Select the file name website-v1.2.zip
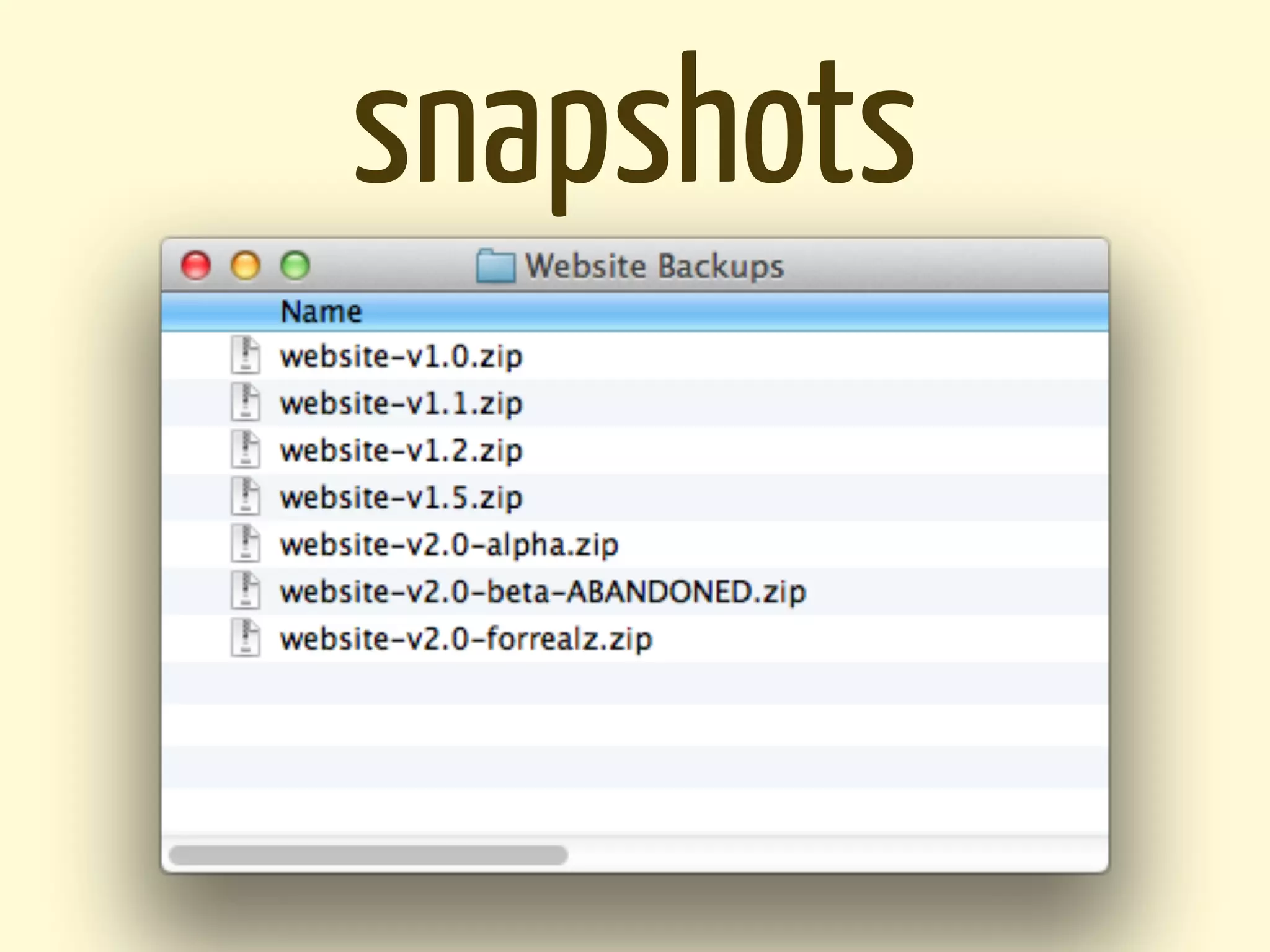 pos(401,451)
